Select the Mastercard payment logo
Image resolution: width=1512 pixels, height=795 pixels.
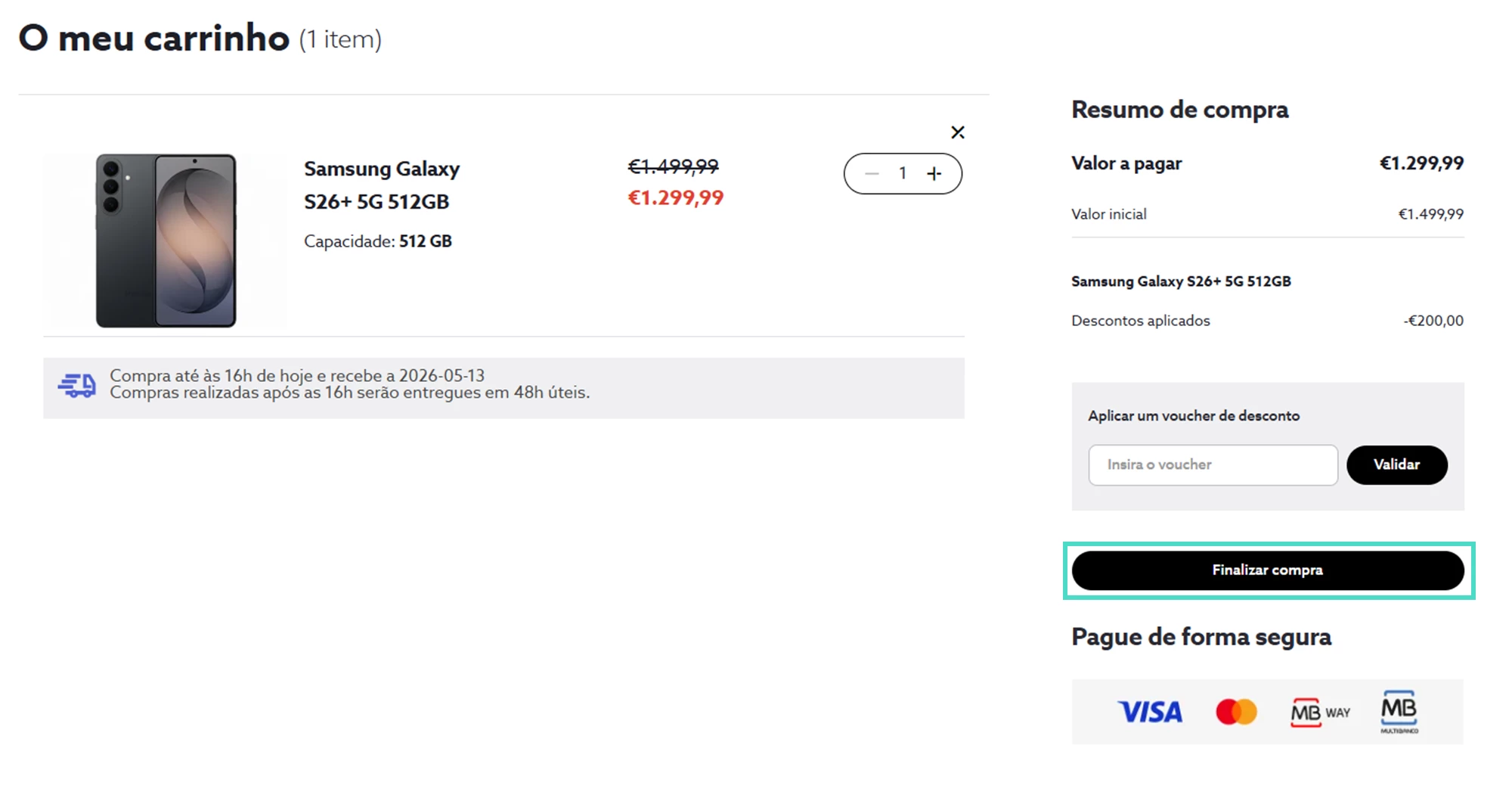pyautogui.click(x=1236, y=712)
